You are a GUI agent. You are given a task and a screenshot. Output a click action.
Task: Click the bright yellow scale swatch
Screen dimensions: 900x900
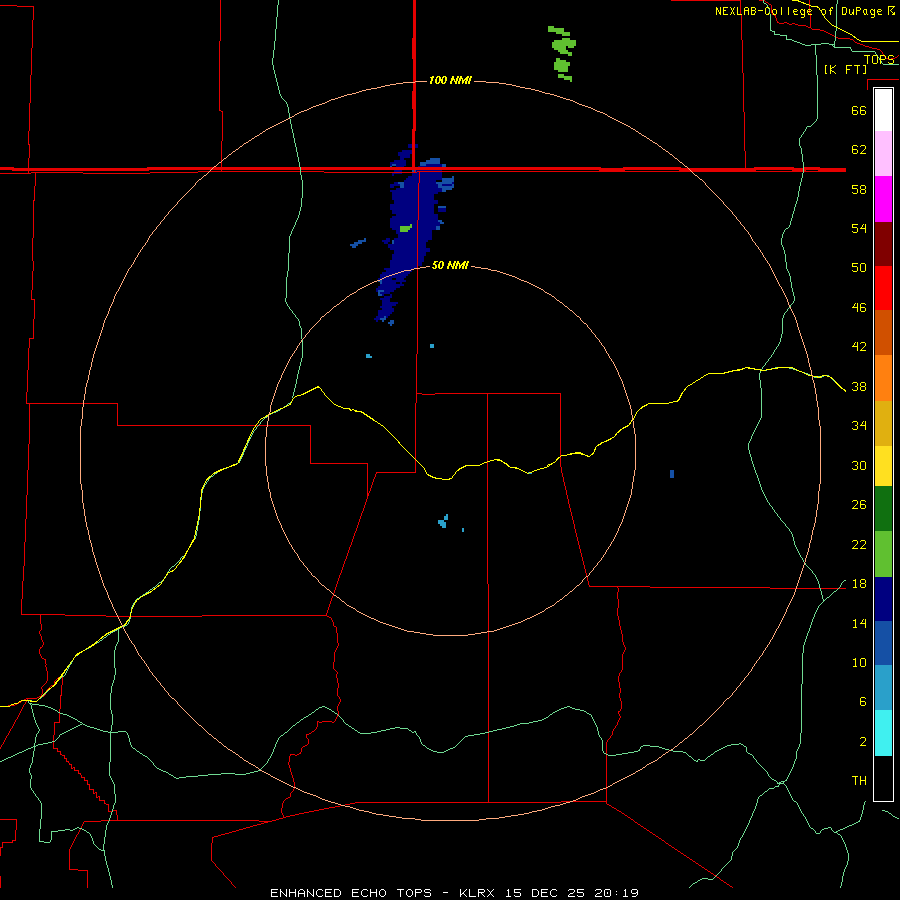click(883, 466)
